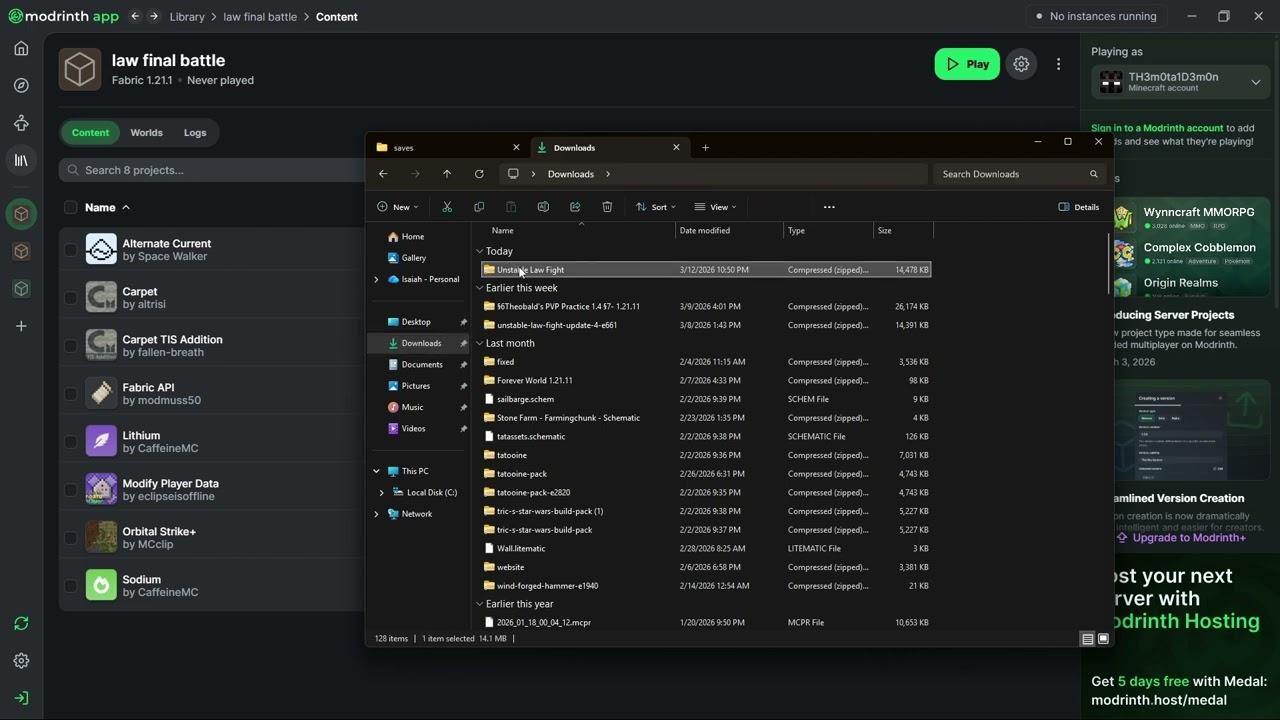Tick the select-all checkbox beside Name
The image size is (1280, 720).
(x=70, y=208)
